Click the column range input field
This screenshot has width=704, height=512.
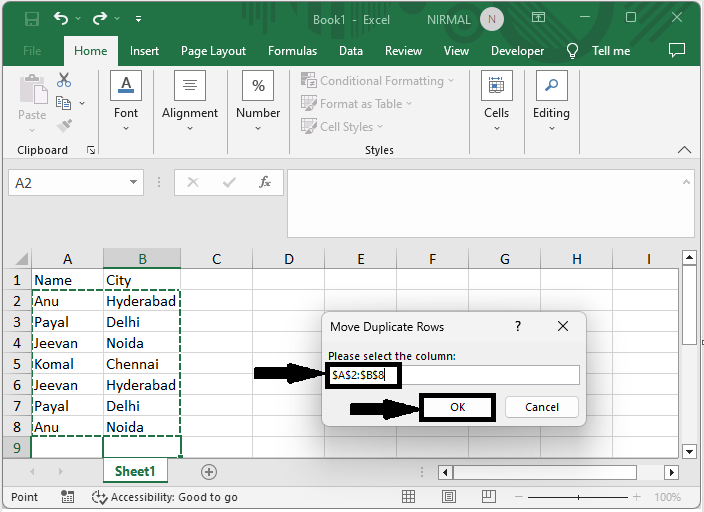(x=453, y=375)
